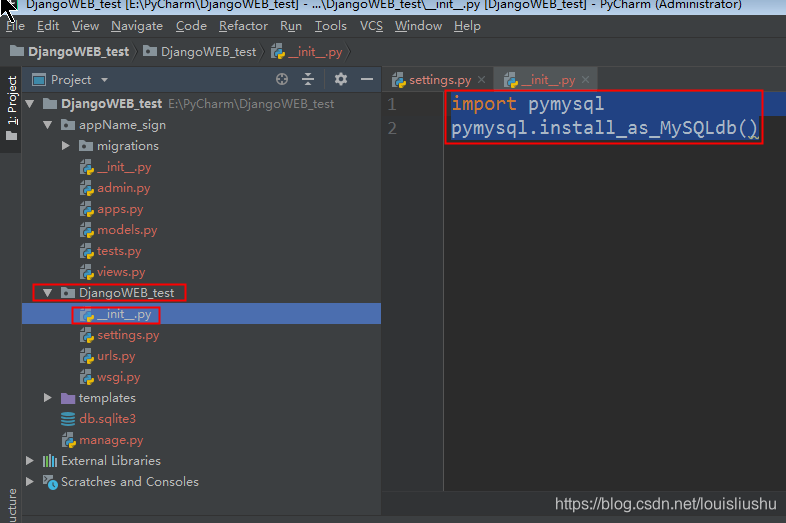Click the locate/scroll from source icon
The width and height of the screenshot is (786, 523).
(x=282, y=79)
